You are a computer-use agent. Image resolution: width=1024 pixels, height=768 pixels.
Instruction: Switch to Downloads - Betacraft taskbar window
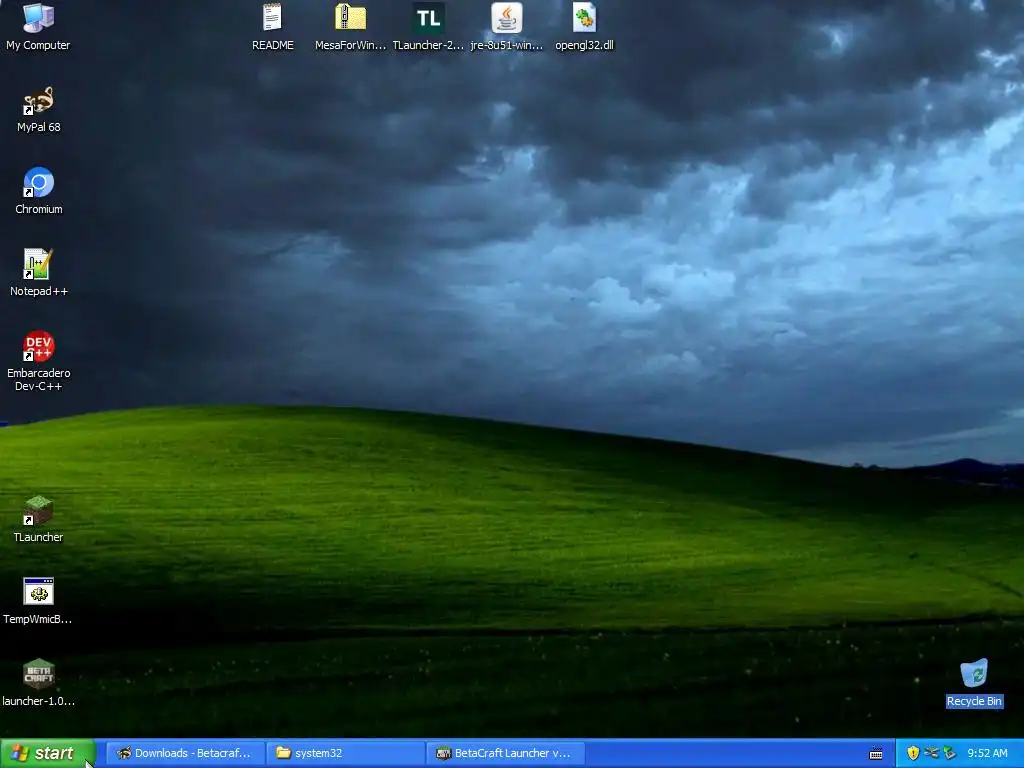pyautogui.click(x=185, y=753)
